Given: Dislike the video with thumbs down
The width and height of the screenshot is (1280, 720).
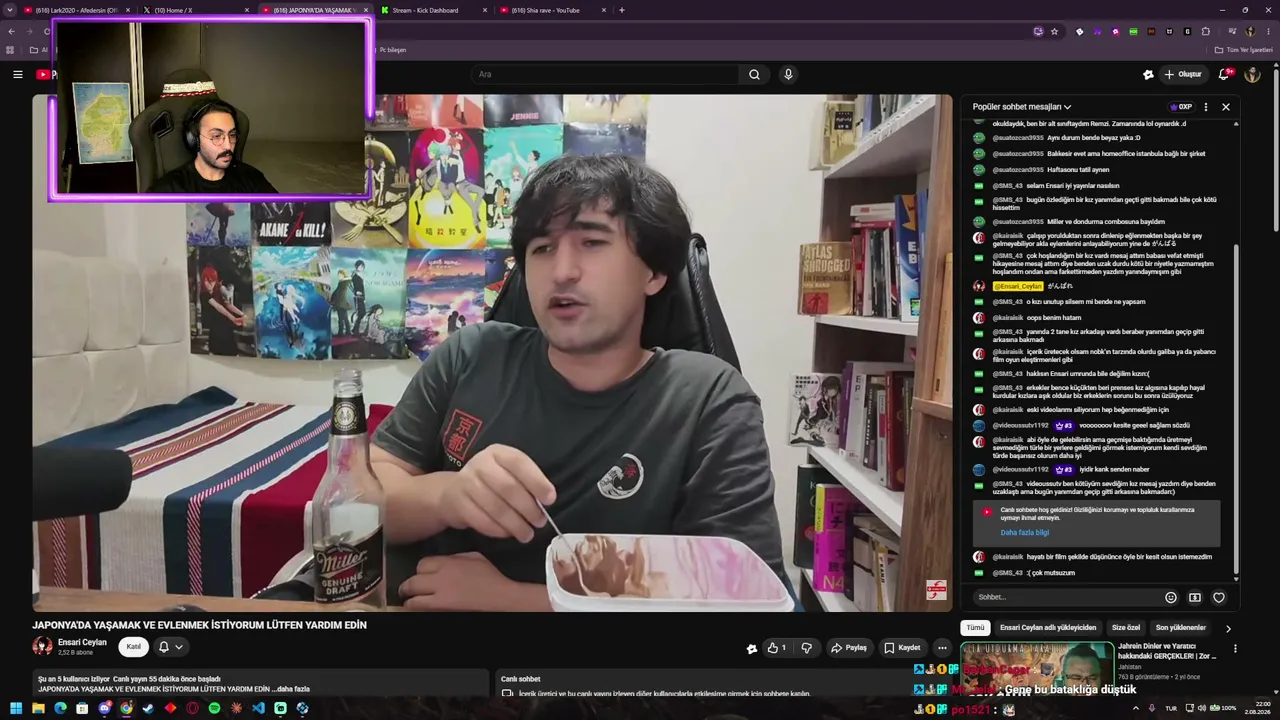Looking at the screenshot, I should click(806, 648).
